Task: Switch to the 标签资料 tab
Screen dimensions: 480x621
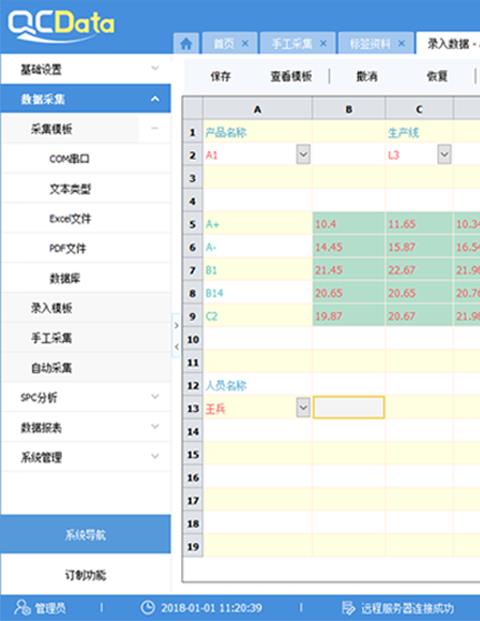Action: 370,43
